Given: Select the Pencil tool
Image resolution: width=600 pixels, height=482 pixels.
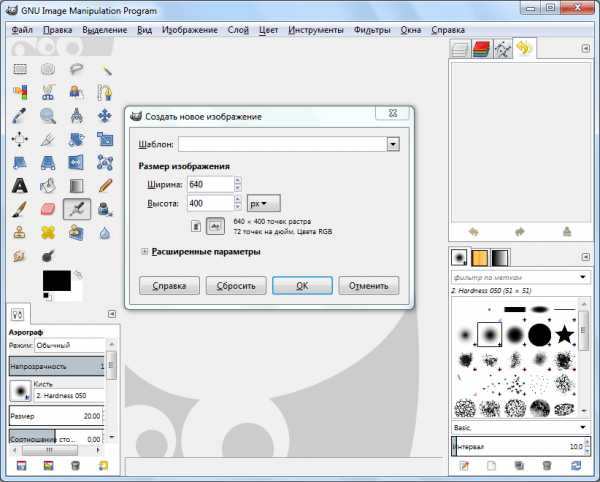Looking at the screenshot, I should pos(105,186).
